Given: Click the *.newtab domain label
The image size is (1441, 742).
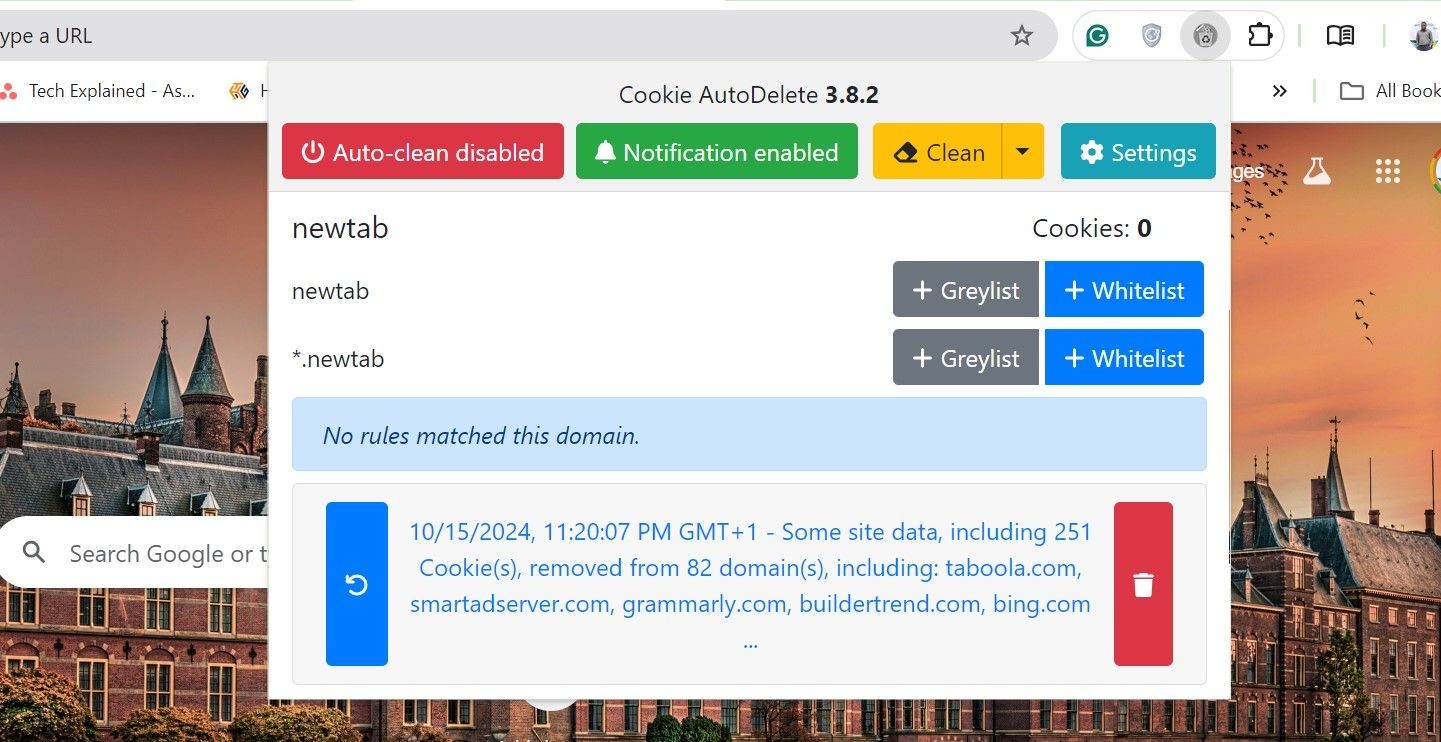Looking at the screenshot, I should pos(338,359).
